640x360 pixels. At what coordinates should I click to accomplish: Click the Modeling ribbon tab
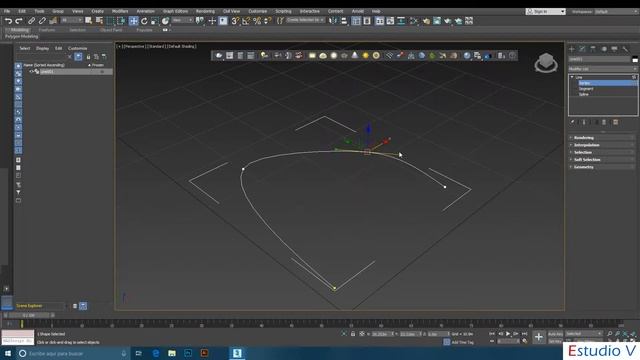pos(19,30)
